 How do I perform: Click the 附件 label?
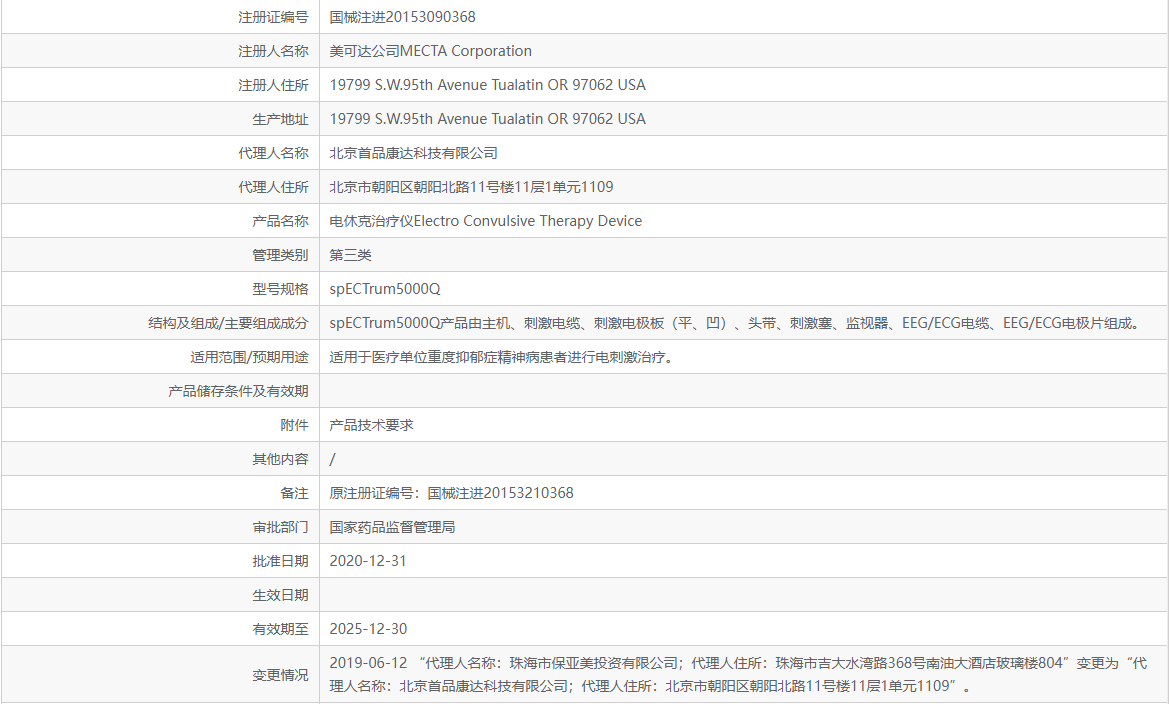coord(294,425)
